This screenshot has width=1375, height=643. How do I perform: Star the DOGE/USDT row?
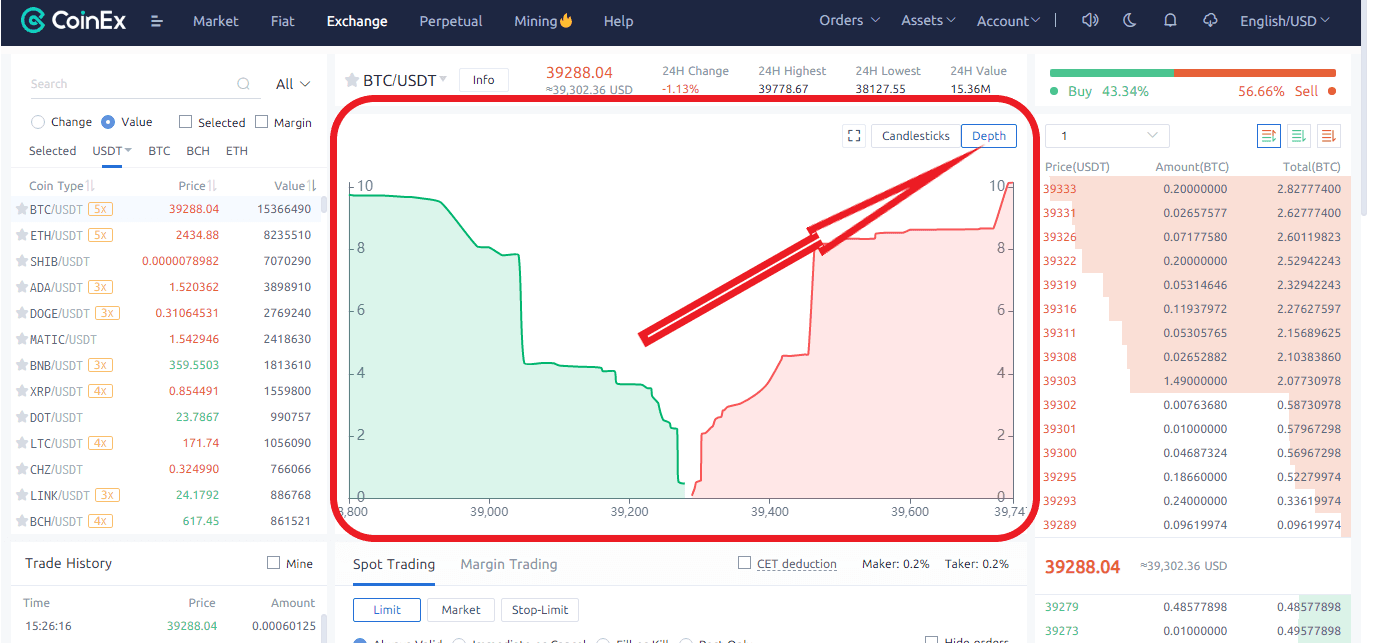point(21,313)
